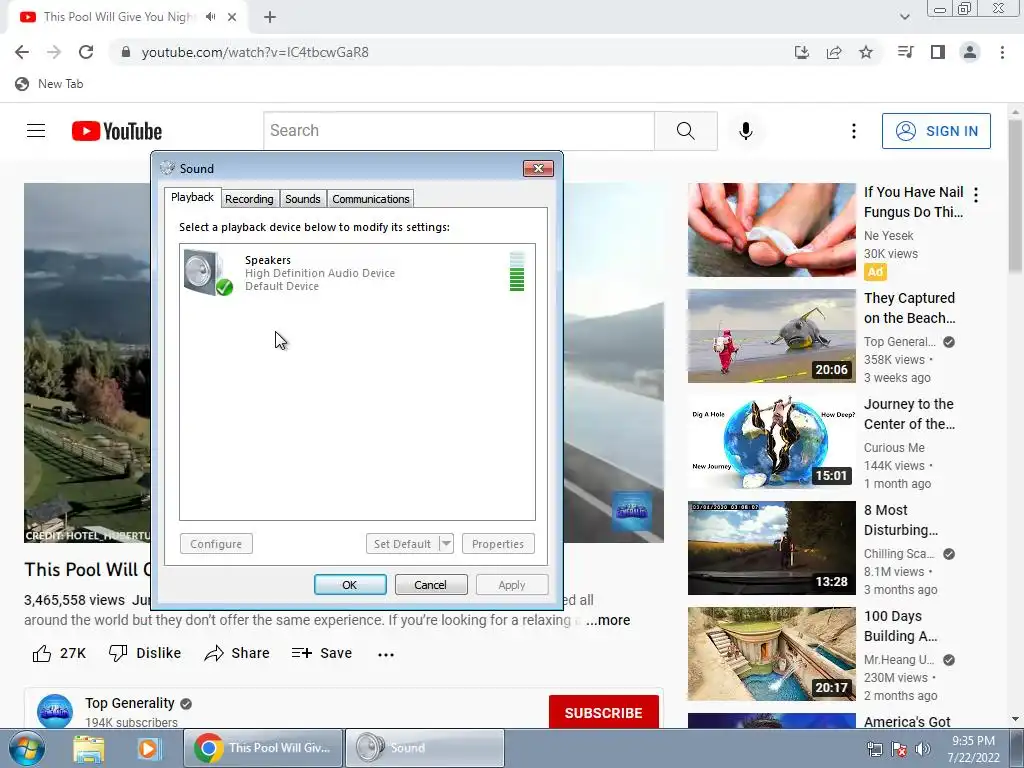Open options for Nail Fungus ad video
Viewport: 1024px width, 768px height.
pos(976,195)
